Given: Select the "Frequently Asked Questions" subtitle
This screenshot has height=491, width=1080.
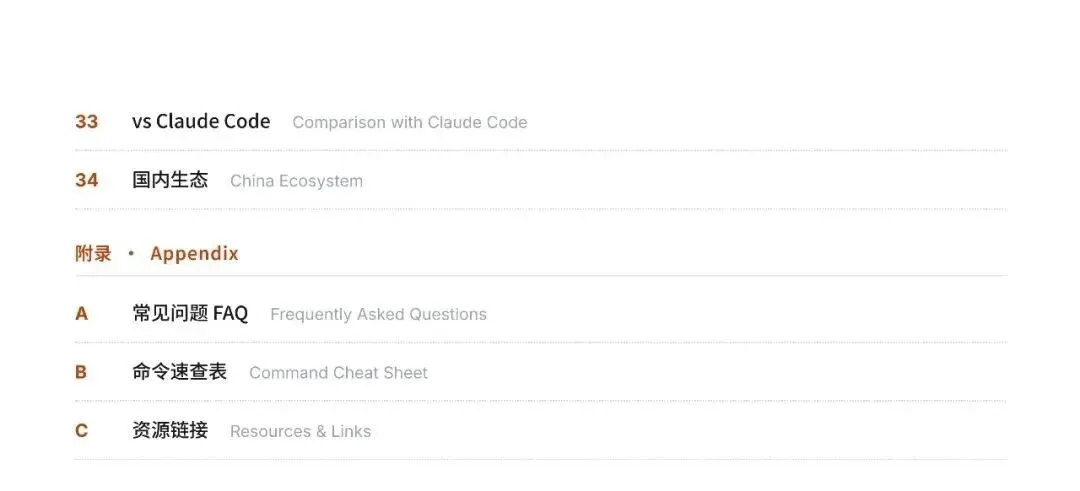Looking at the screenshot, I should coord(378,315).
